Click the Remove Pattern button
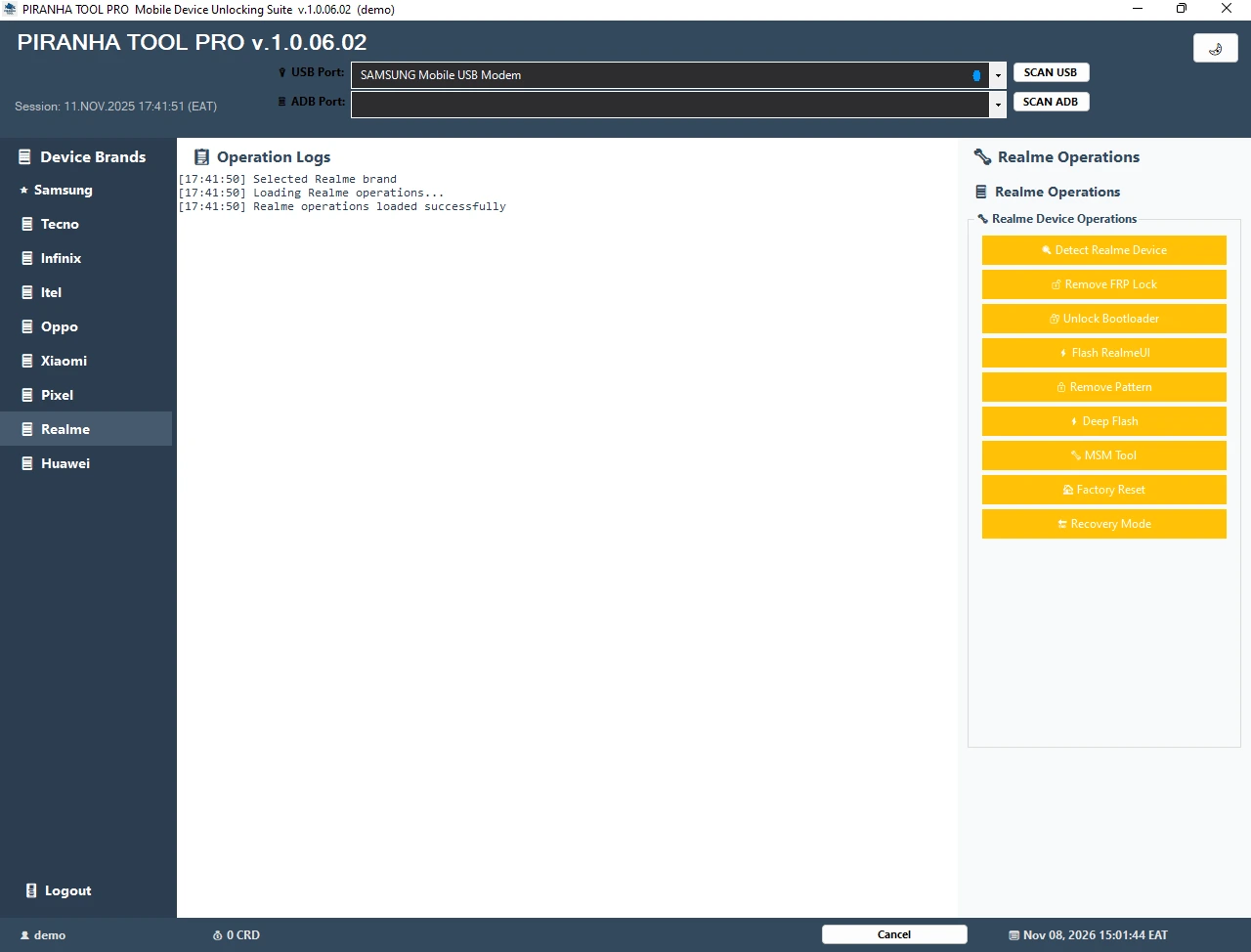Viewport: 1251px width, 952px height. point(1103,387)
